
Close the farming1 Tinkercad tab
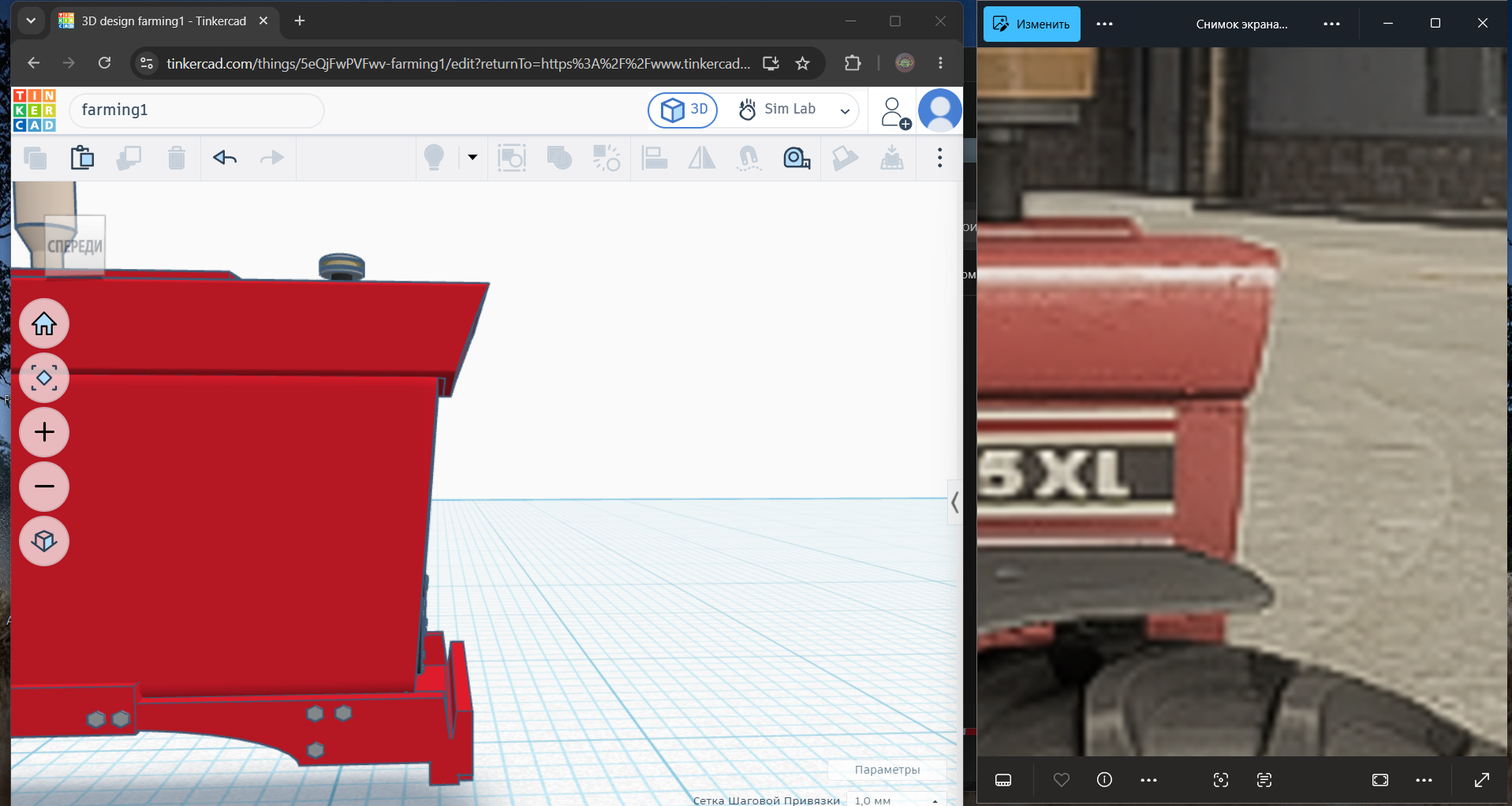click(x=263, y=21)
